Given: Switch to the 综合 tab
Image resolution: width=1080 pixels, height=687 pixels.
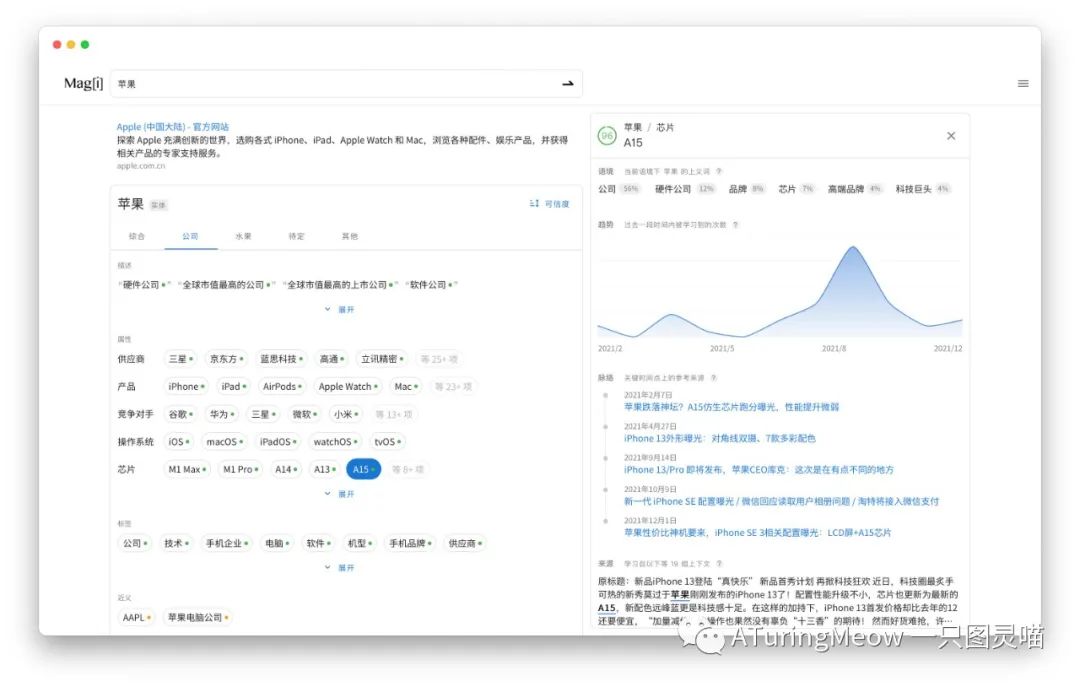Looking at the screenshot, I should click(x=136, y=236).
